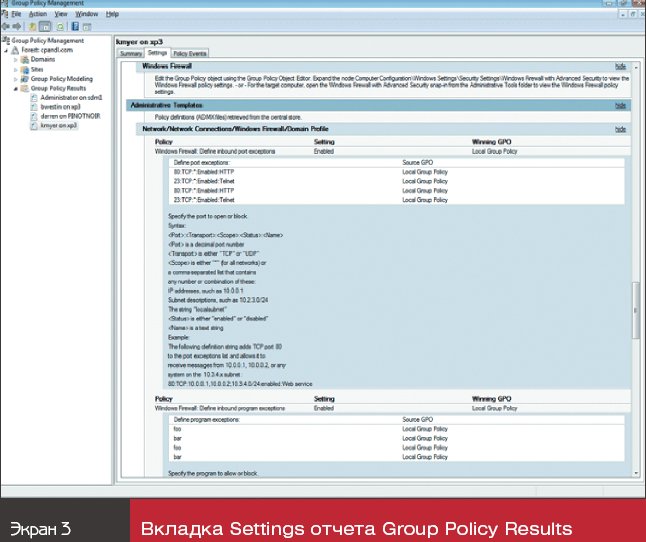The image size is (646, 542).
Task: Click hide link for Administrative Templates section
Action: [x=620, y=105]
